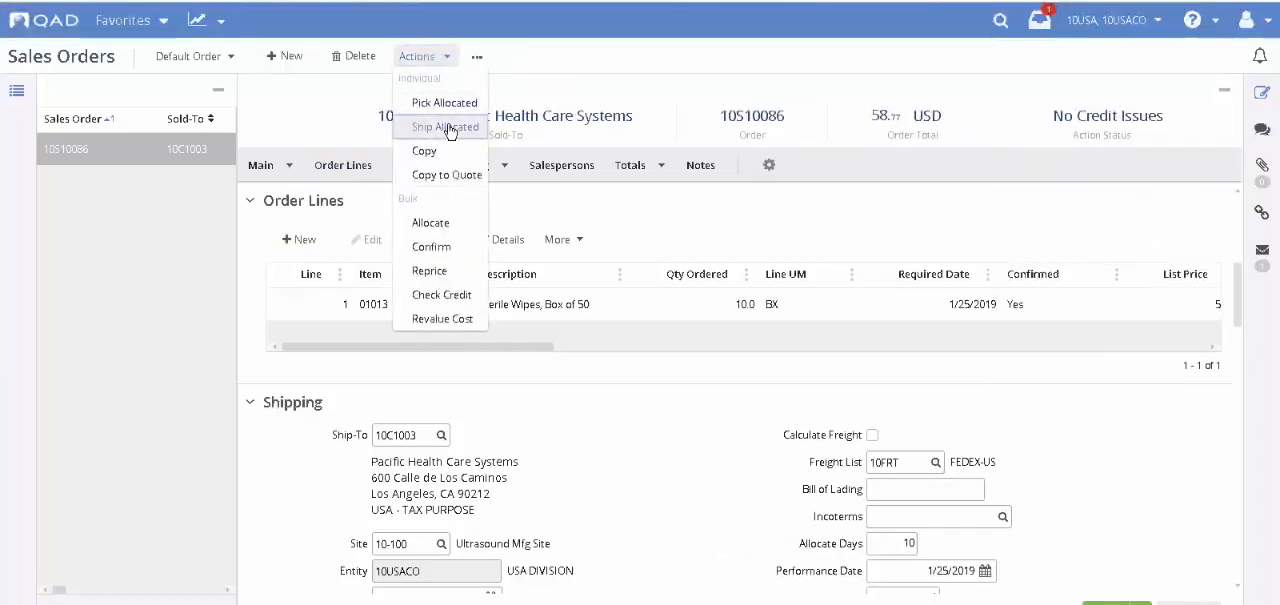The image size is (1280, 605).
Task: Open the Favorites dropdown
Action: click(132, 20)
